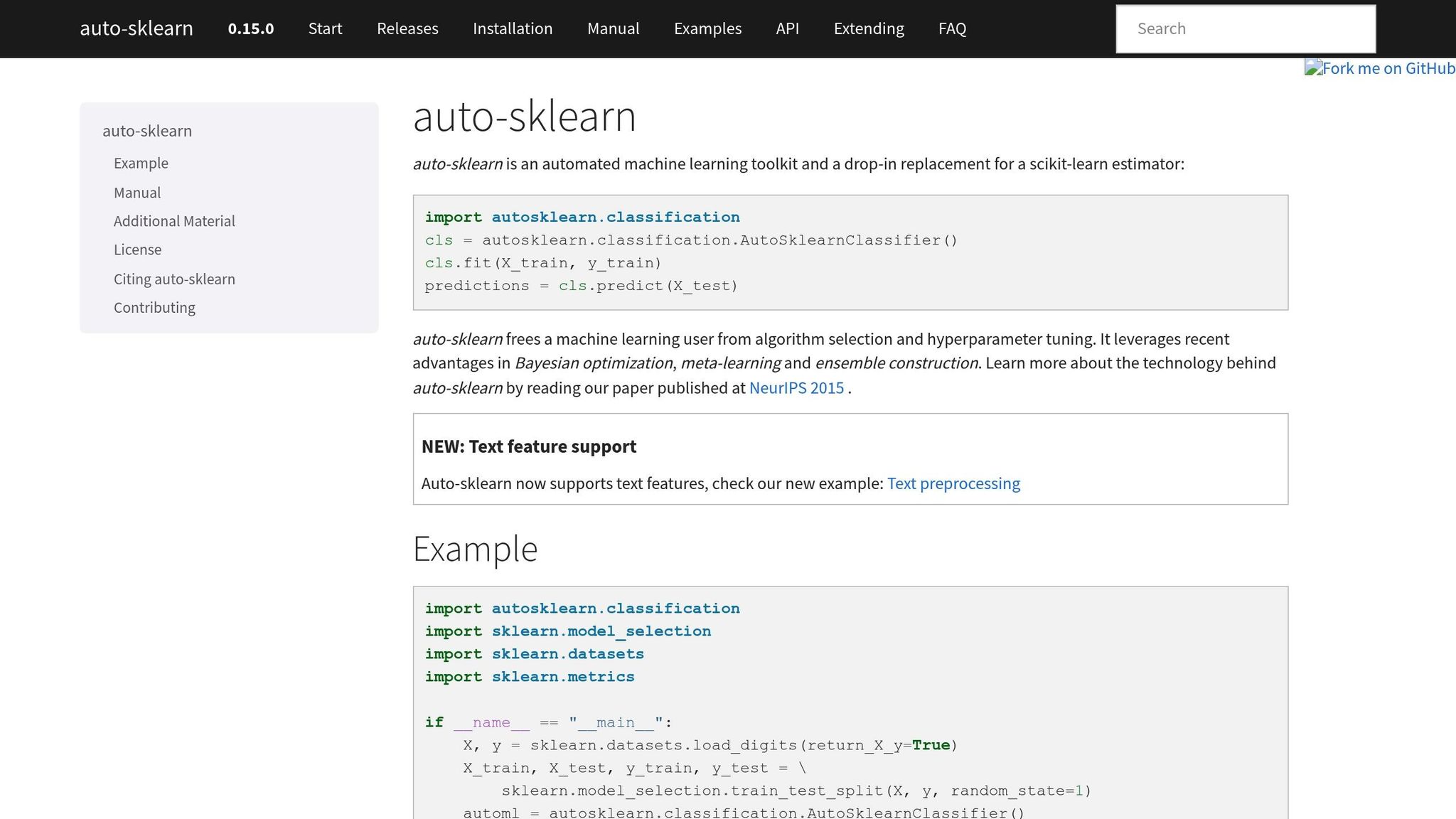Click the import sklearn.datasets code line
This screenshot has width=1456, height=819.
[535, 654]
